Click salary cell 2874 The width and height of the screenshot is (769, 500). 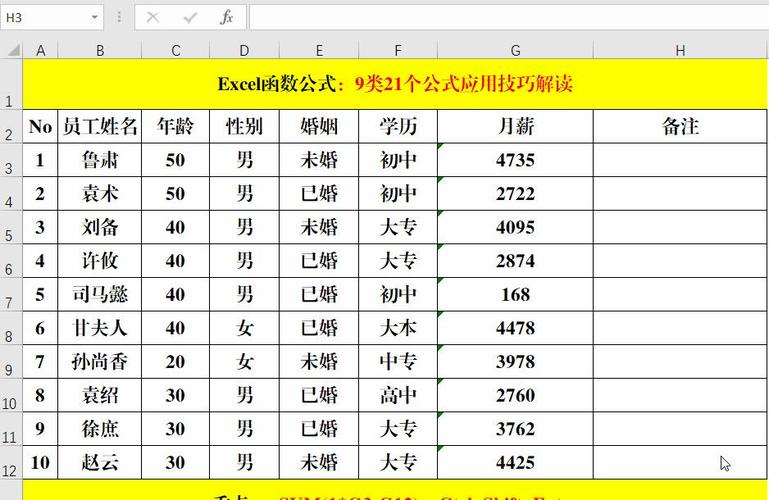(x=515, y=261)
